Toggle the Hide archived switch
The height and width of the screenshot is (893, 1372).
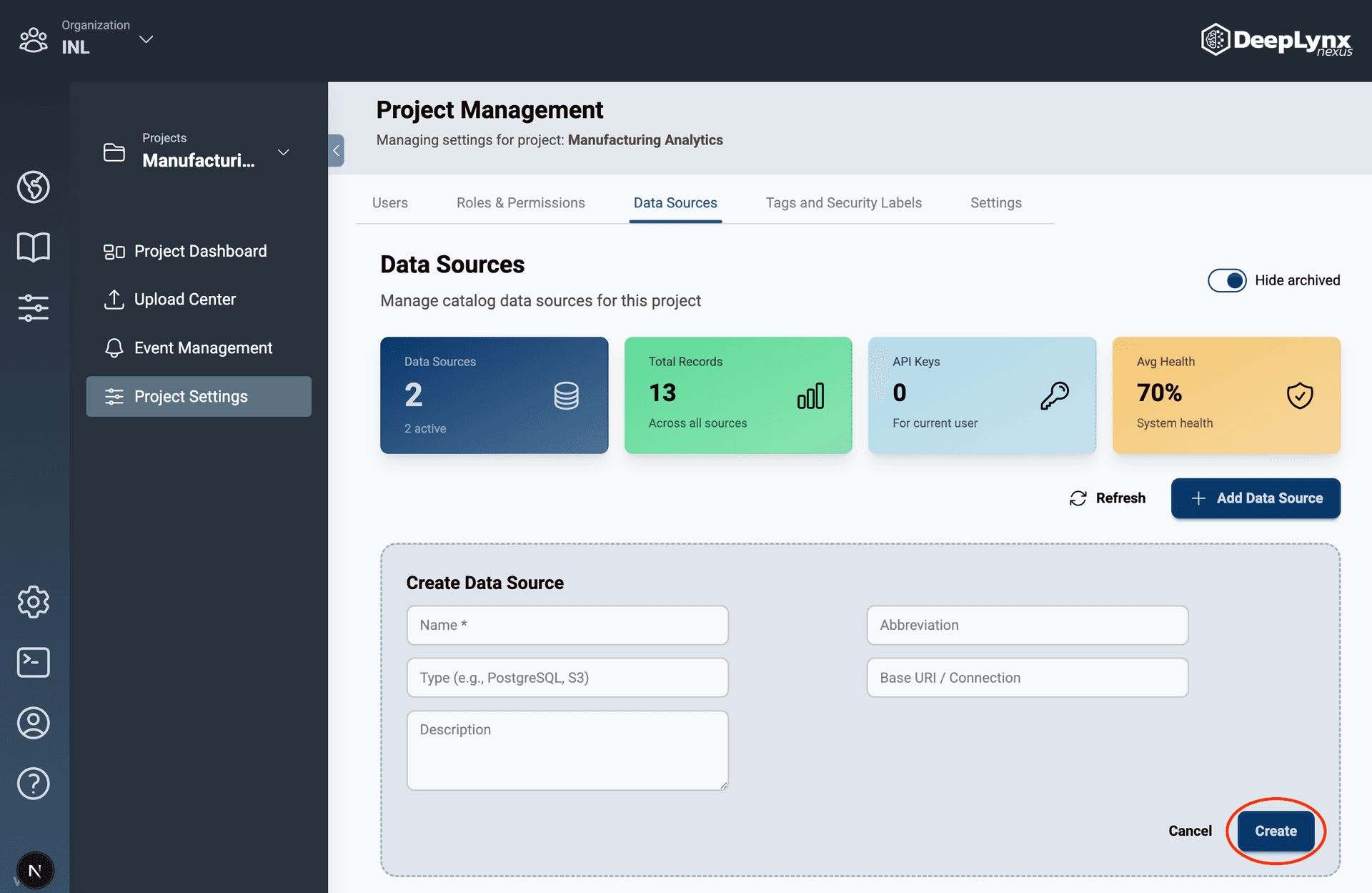1227,280
